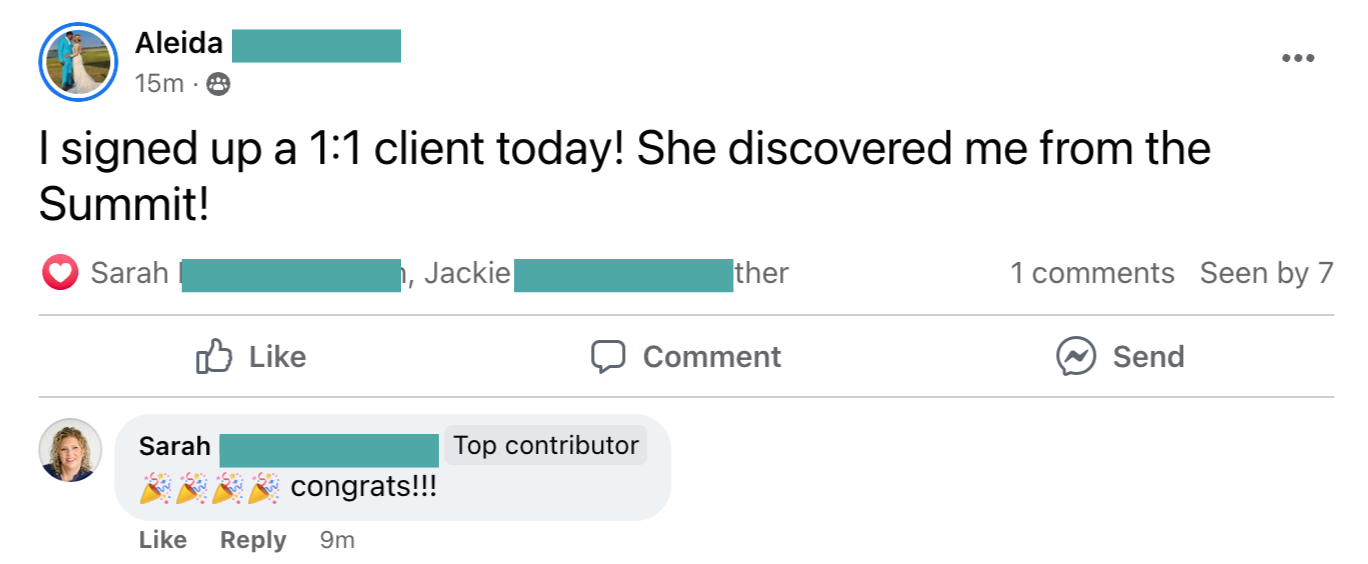
Task: Click the group privacy icon beside 15m
Action: point(218,84)
